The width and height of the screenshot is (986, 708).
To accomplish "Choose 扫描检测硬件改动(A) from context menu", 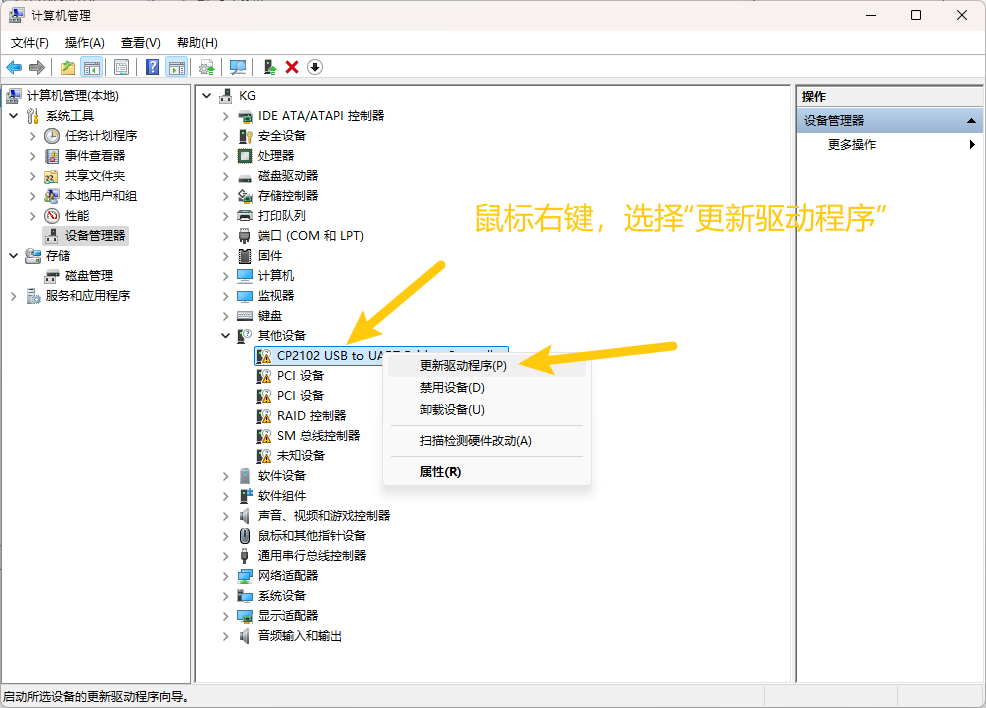I will point(487,441).
